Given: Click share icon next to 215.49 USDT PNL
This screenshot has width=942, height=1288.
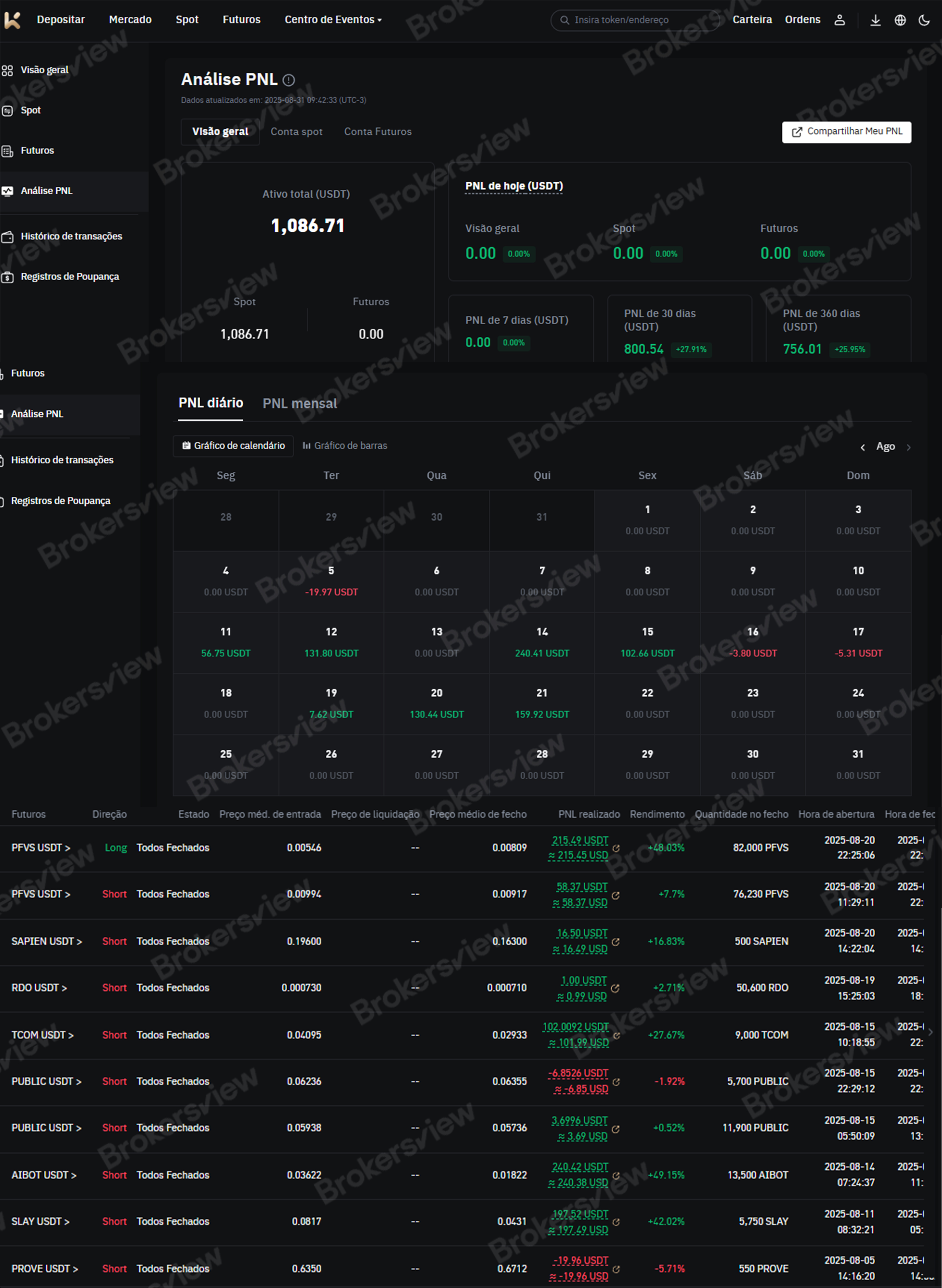Looking at the screenshot, I should 616,849.
